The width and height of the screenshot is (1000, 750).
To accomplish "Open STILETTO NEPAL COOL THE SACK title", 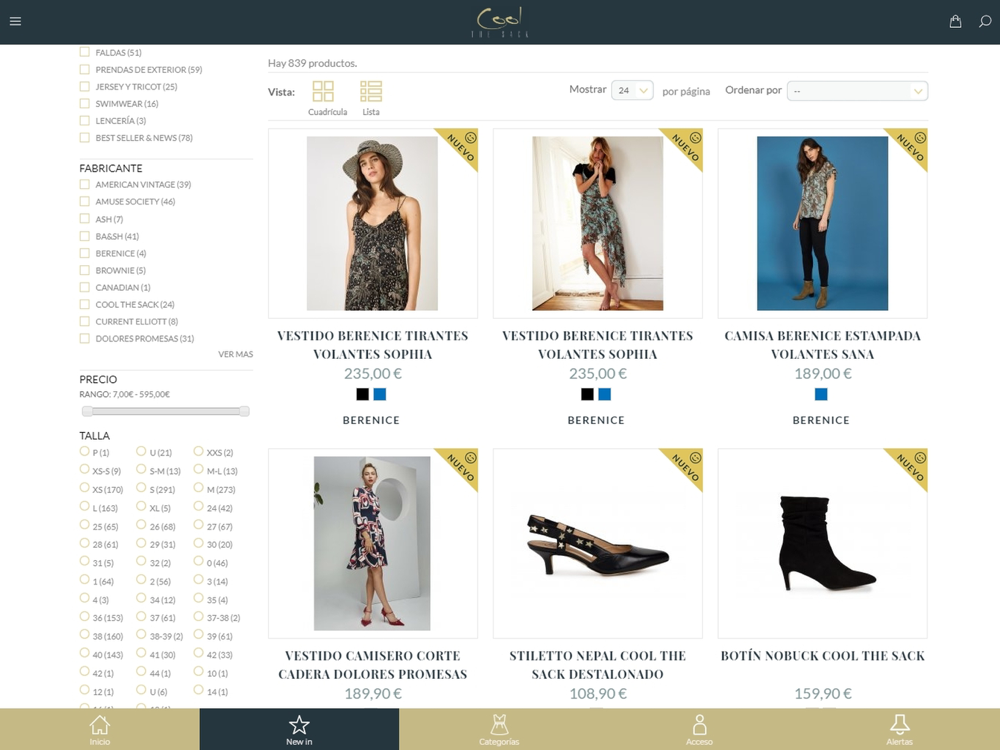I will tap(598, 665).
